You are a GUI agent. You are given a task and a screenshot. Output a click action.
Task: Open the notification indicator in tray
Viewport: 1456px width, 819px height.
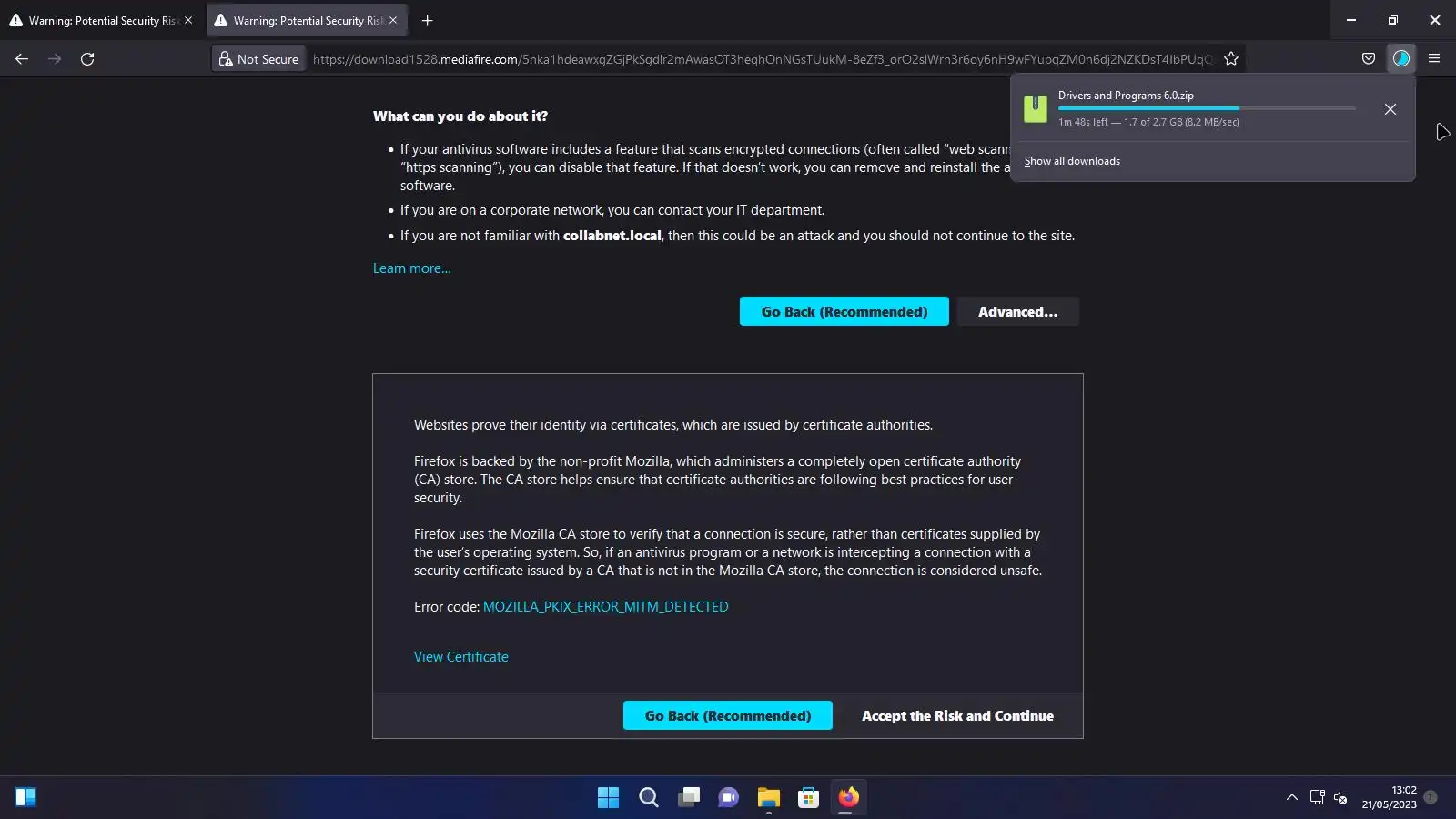coord(1431,797)
